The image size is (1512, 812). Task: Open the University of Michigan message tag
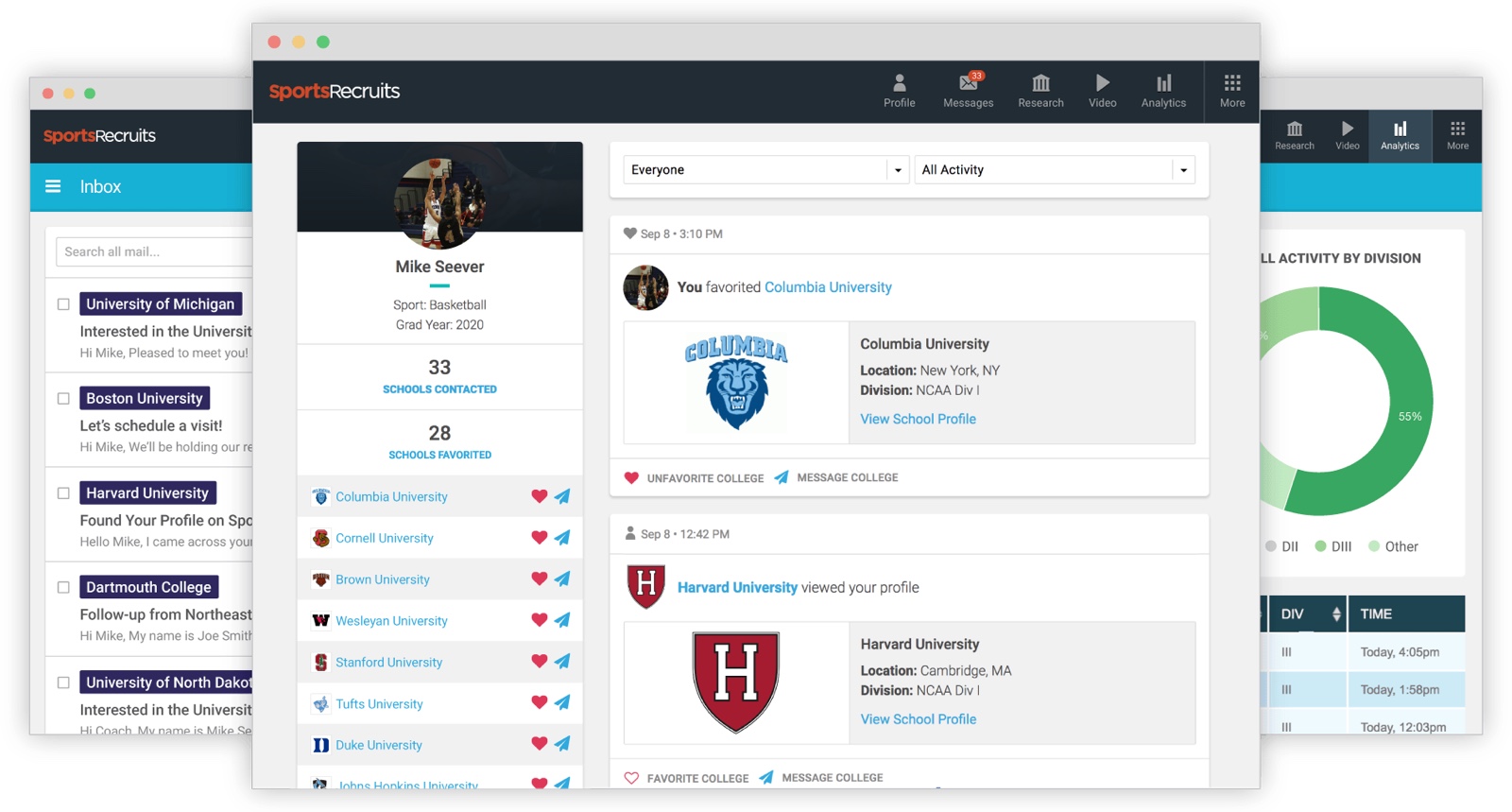pyautogui.click(x=161, y=303)
